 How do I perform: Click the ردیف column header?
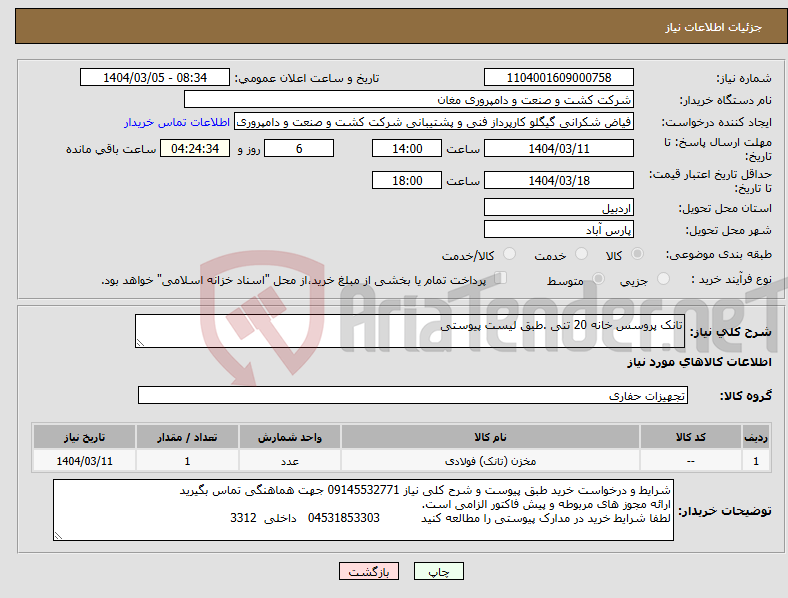coord(756,437)
